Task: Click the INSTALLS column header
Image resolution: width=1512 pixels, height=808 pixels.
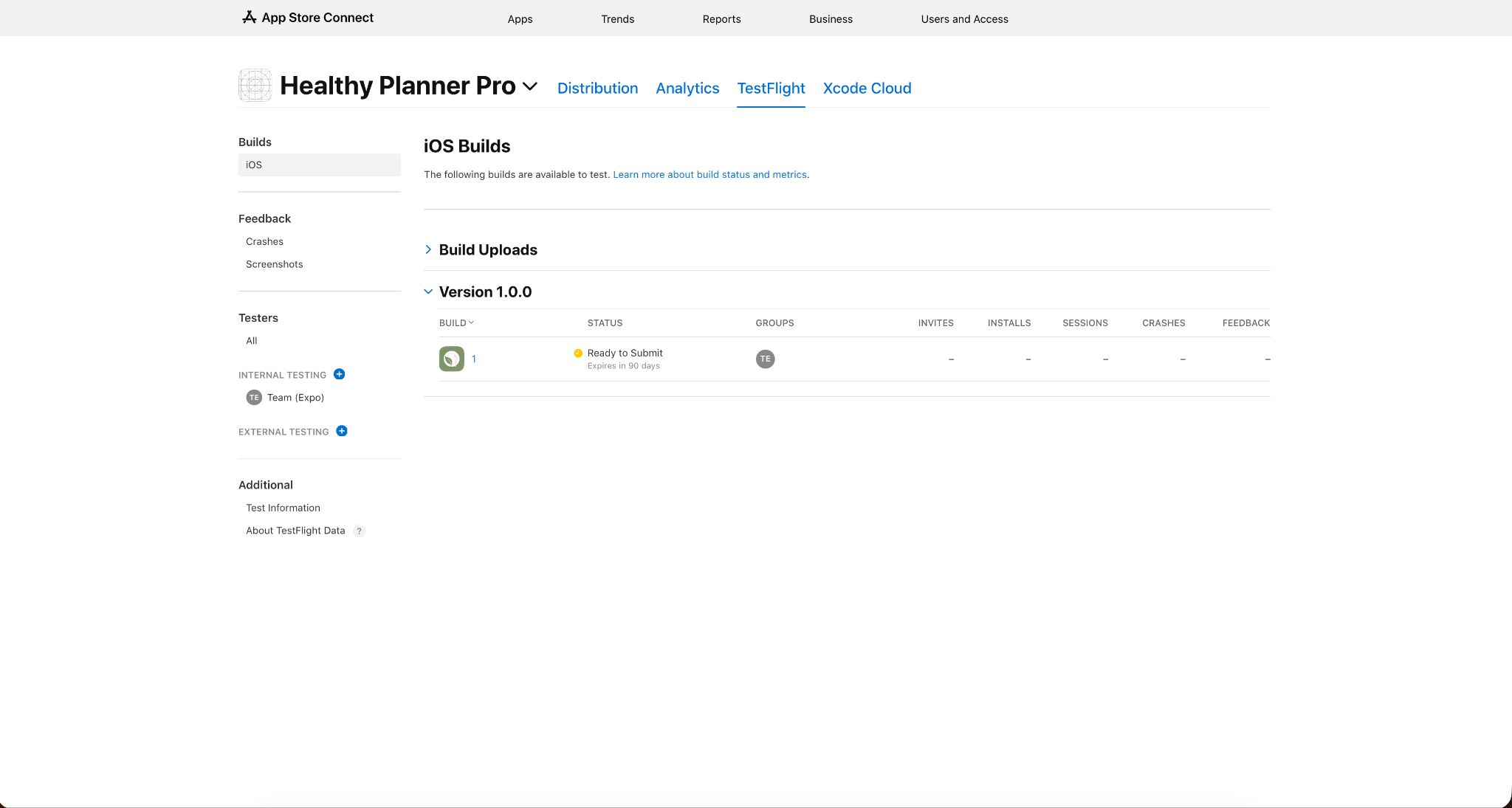Action: (x=1009, y=323)
